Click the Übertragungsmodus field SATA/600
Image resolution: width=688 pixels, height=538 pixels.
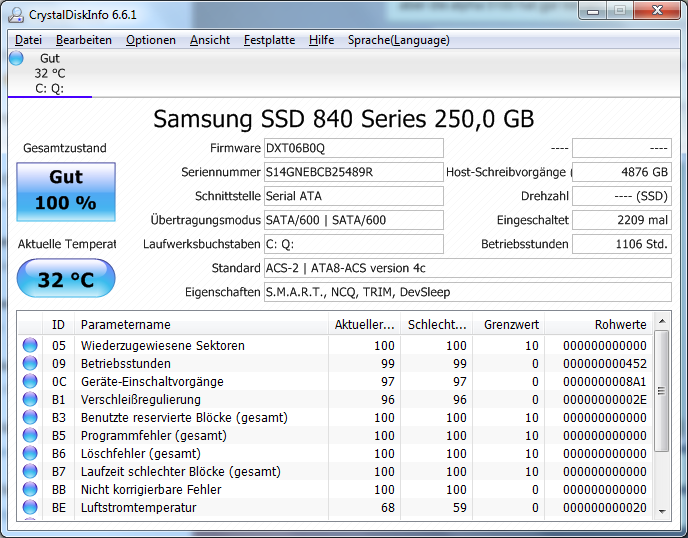[x=354, y=220]
